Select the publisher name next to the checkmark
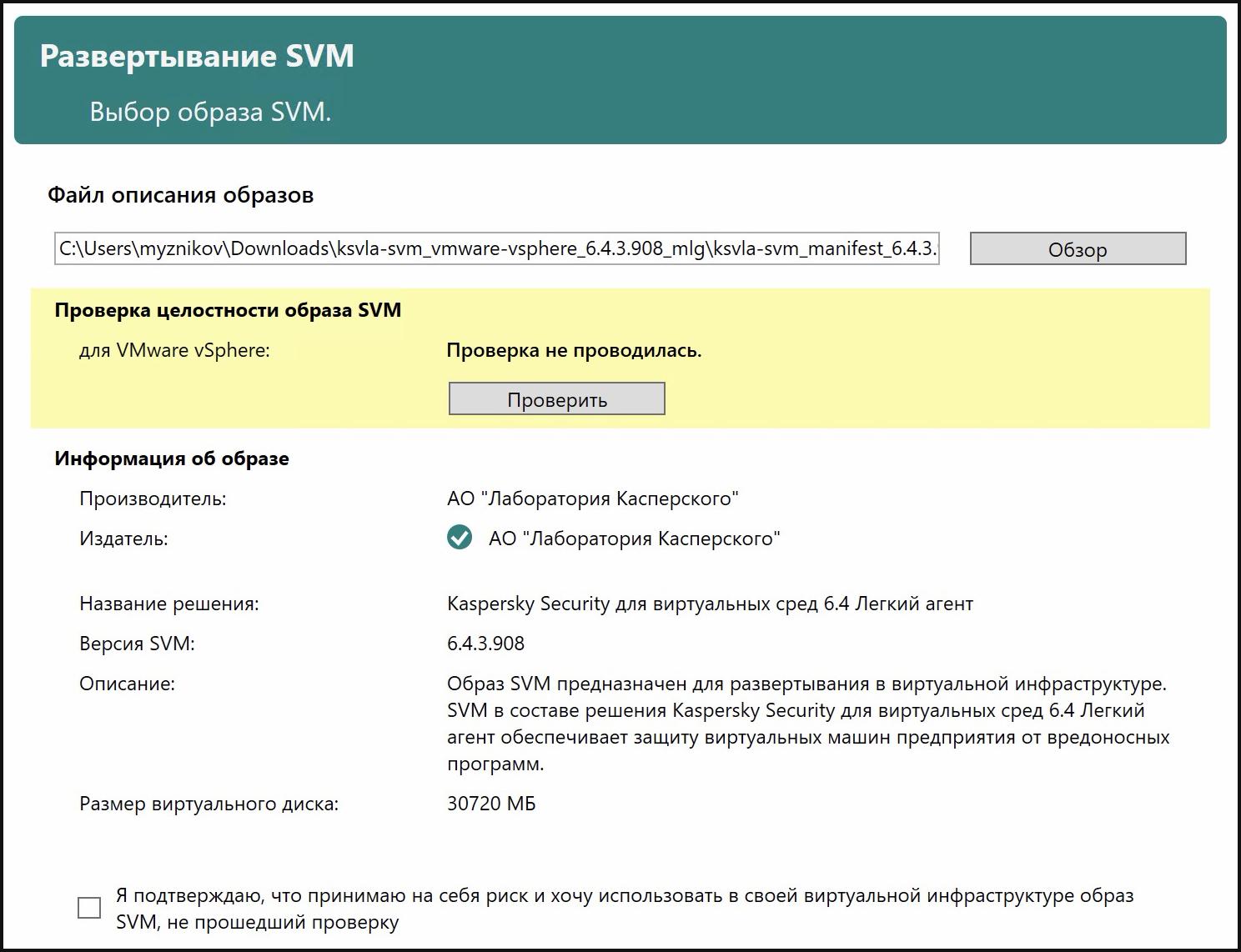The image size is (1241, 952). click(635, 539)
